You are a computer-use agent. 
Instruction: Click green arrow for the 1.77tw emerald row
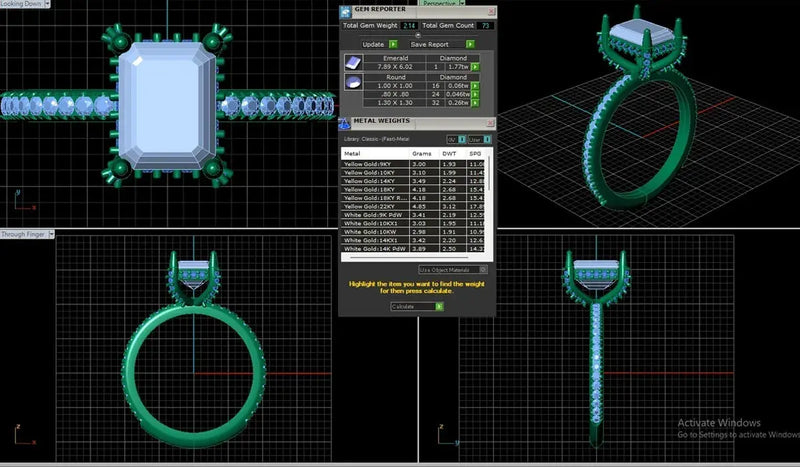[x=475, y=67]
